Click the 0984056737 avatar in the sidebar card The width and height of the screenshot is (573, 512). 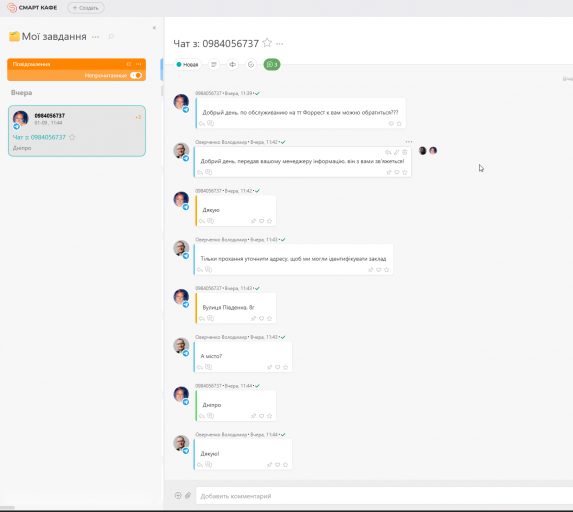pyautogui.click(x=20, y=119)
